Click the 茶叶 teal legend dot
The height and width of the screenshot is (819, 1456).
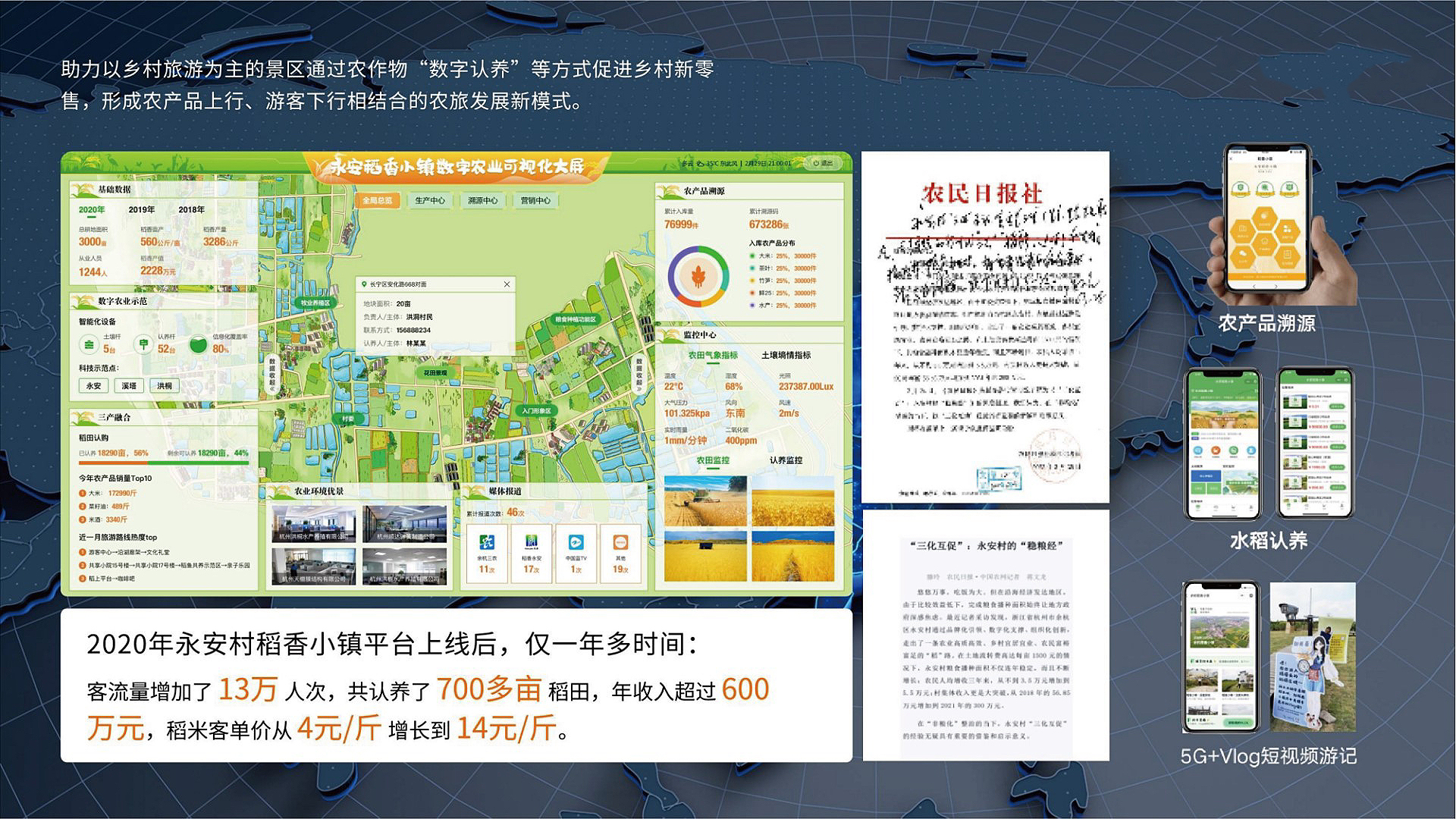coord(752,268)
